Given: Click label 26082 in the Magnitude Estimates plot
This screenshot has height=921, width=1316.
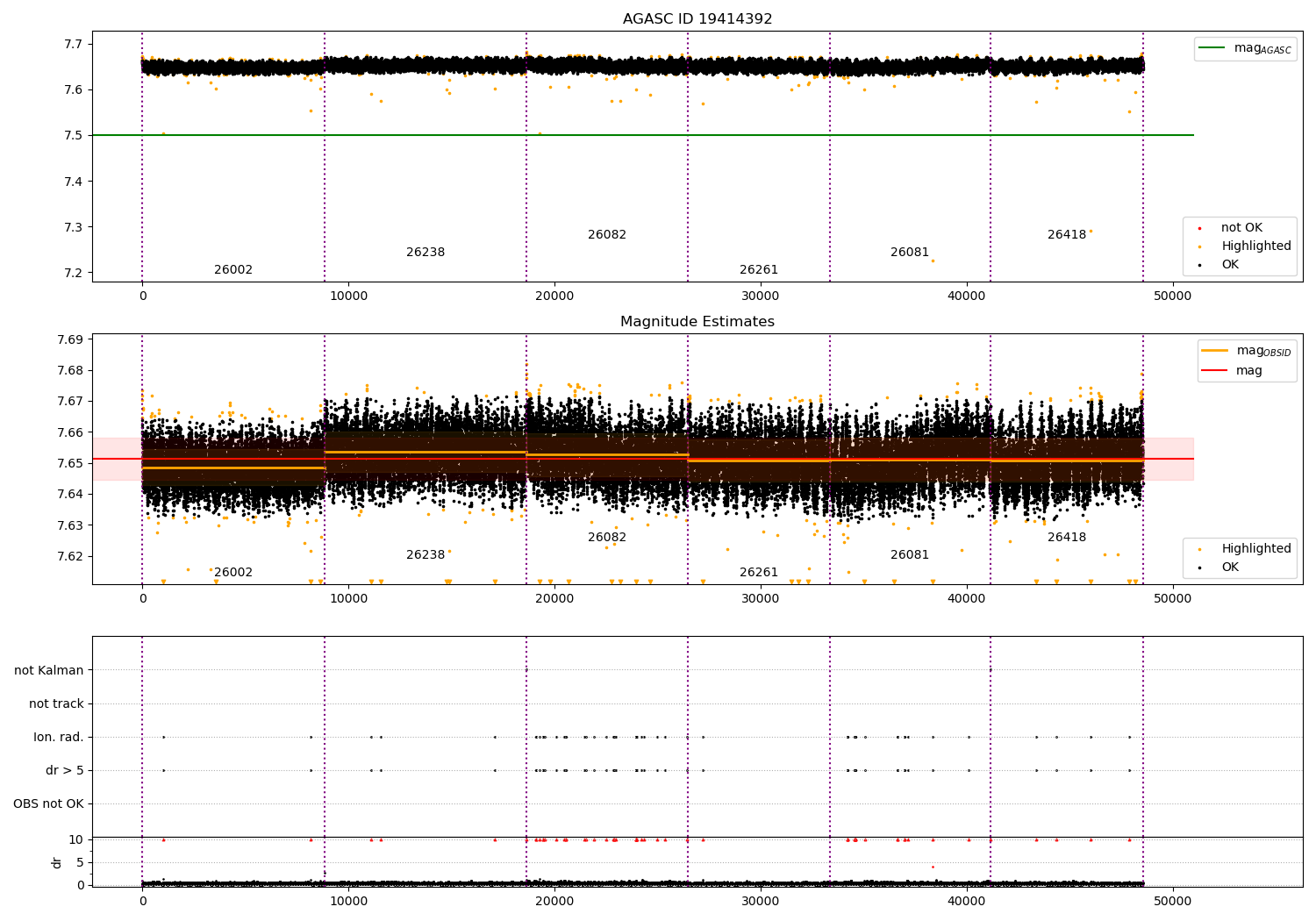Looking at the screenshot, I should (x=607, y=538).
